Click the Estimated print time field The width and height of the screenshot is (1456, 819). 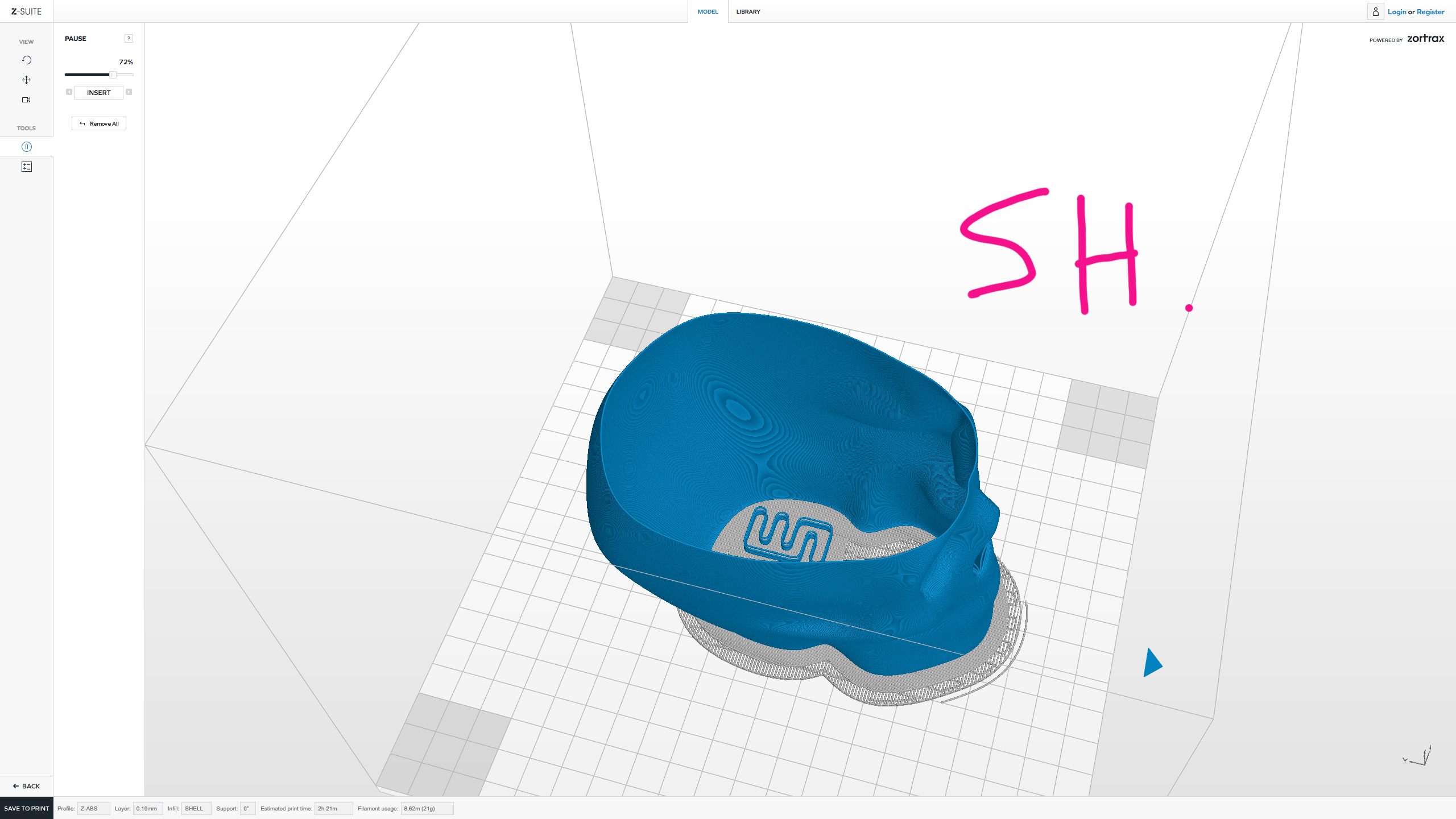(x=333, y=808)
